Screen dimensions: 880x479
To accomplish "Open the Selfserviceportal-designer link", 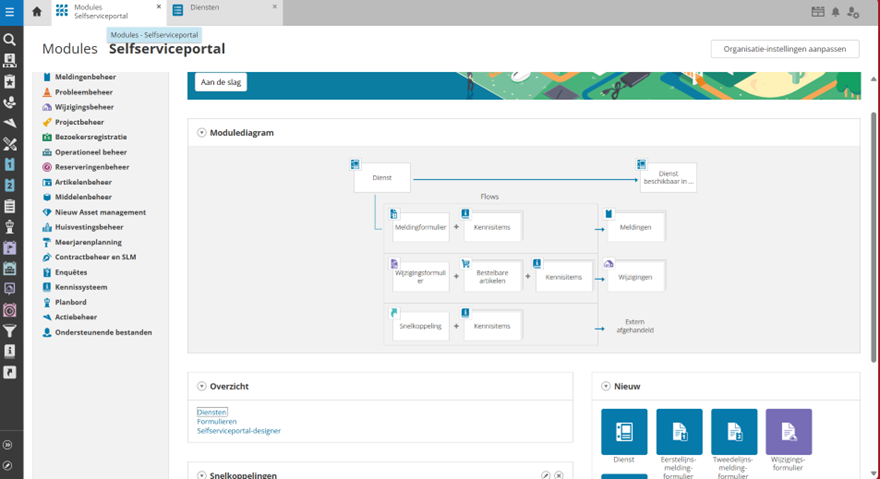I will [x=239, y=431].
